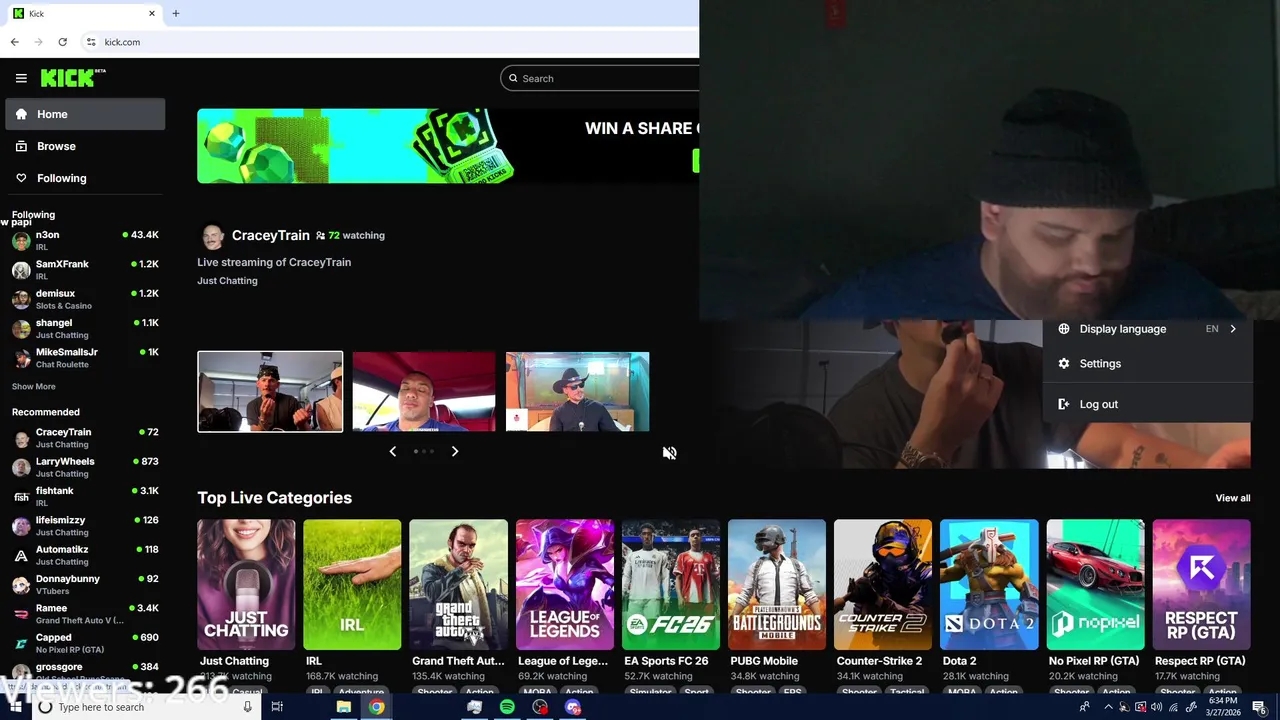Open the Browse page
This screenshot has height=720, width=1280.
pos(85,146)
